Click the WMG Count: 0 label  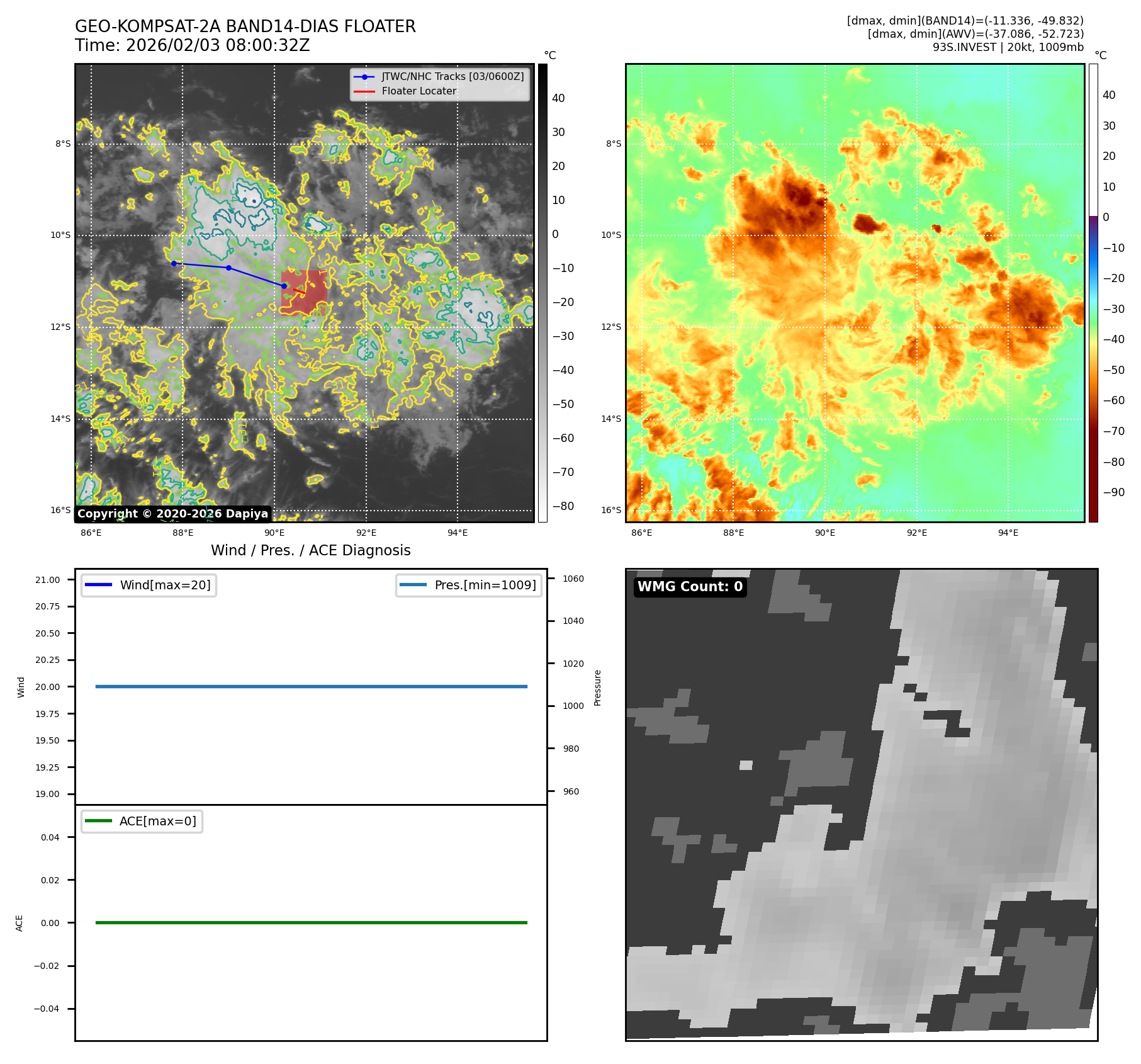690,587
